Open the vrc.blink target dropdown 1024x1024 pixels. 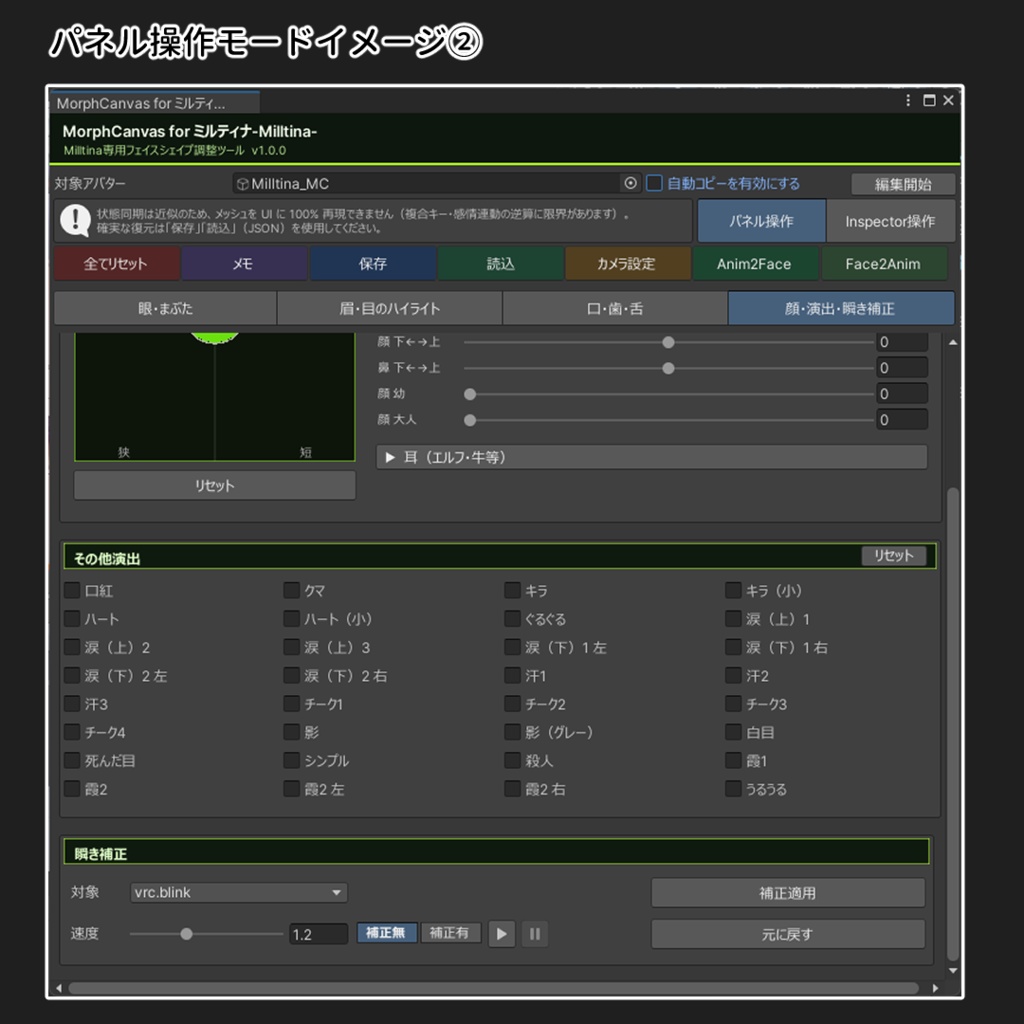point(238,893)
